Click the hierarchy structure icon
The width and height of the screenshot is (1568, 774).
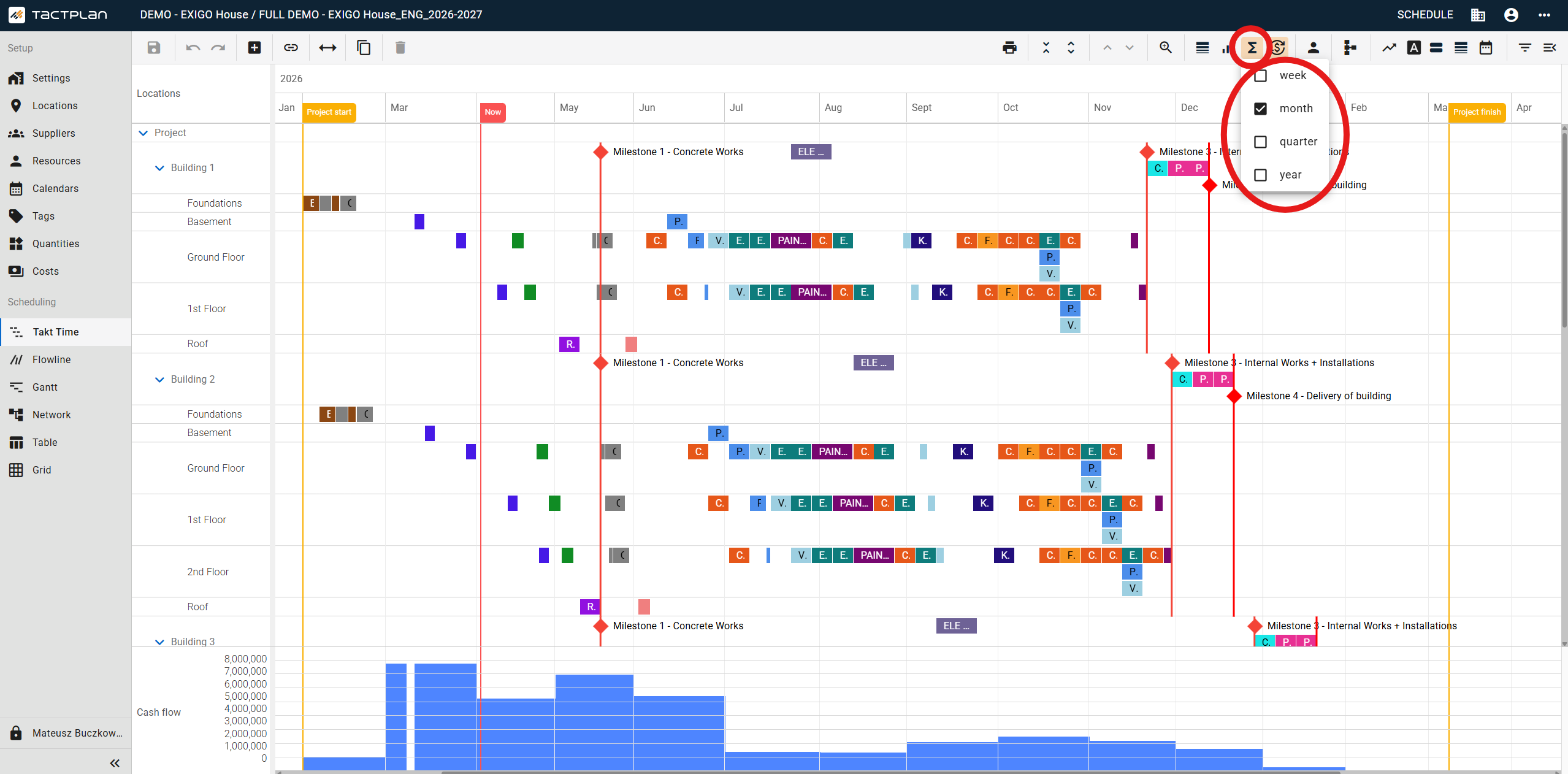click(1350, 48)
